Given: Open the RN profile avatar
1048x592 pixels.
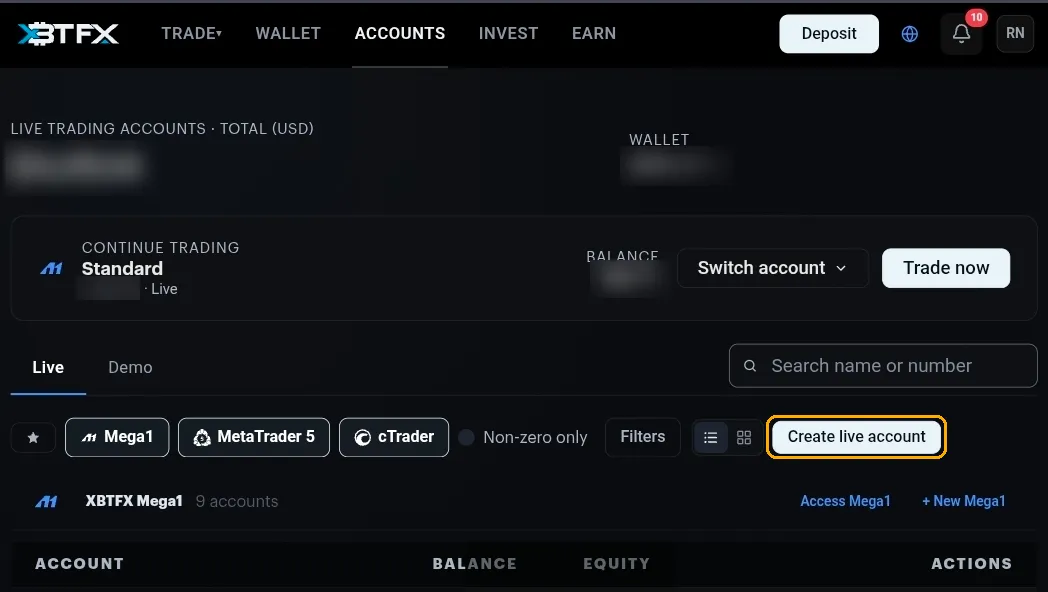Looking at the screenshot, I should click(x=1015, y=33).
